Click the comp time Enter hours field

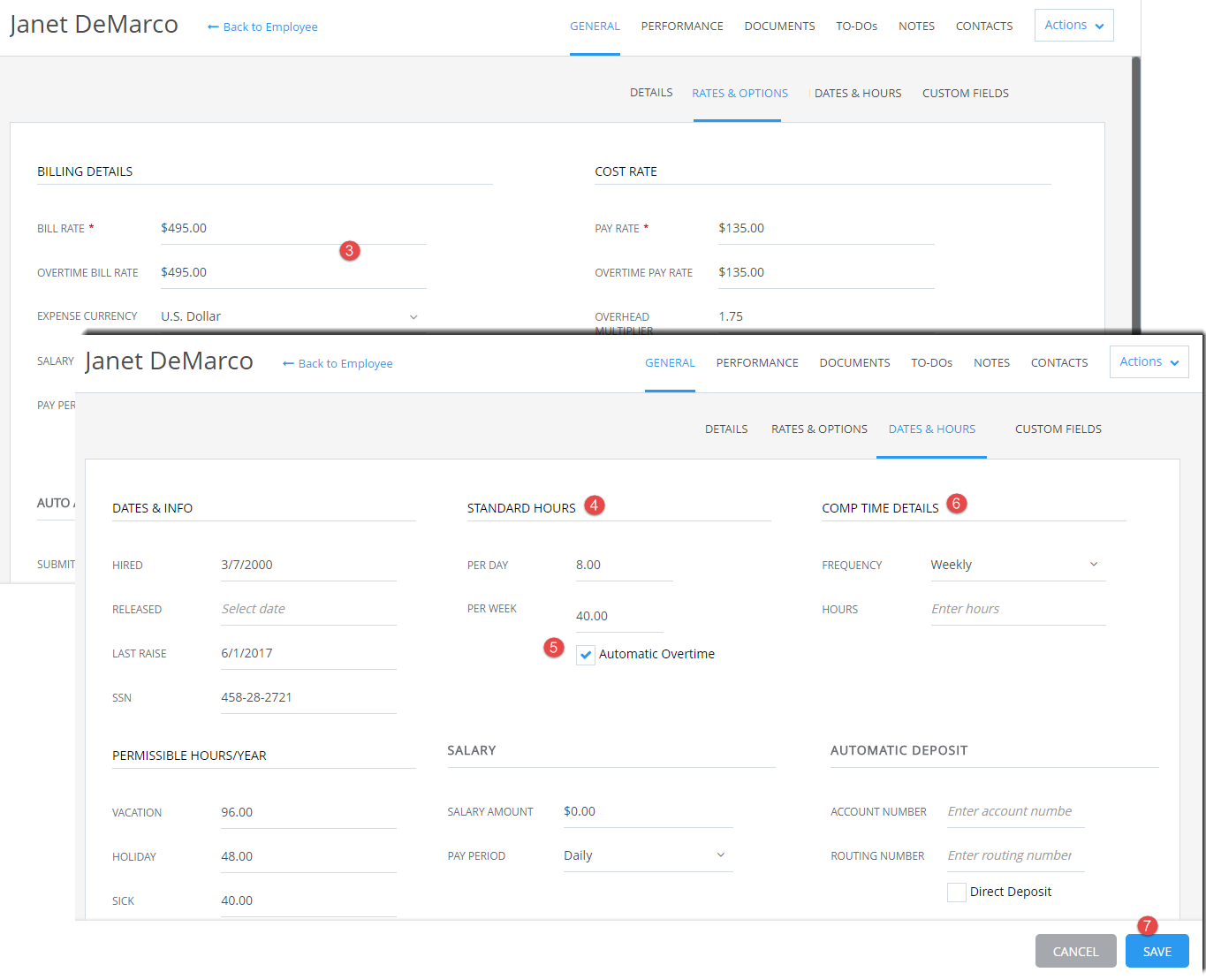[x=1018, y=609]
